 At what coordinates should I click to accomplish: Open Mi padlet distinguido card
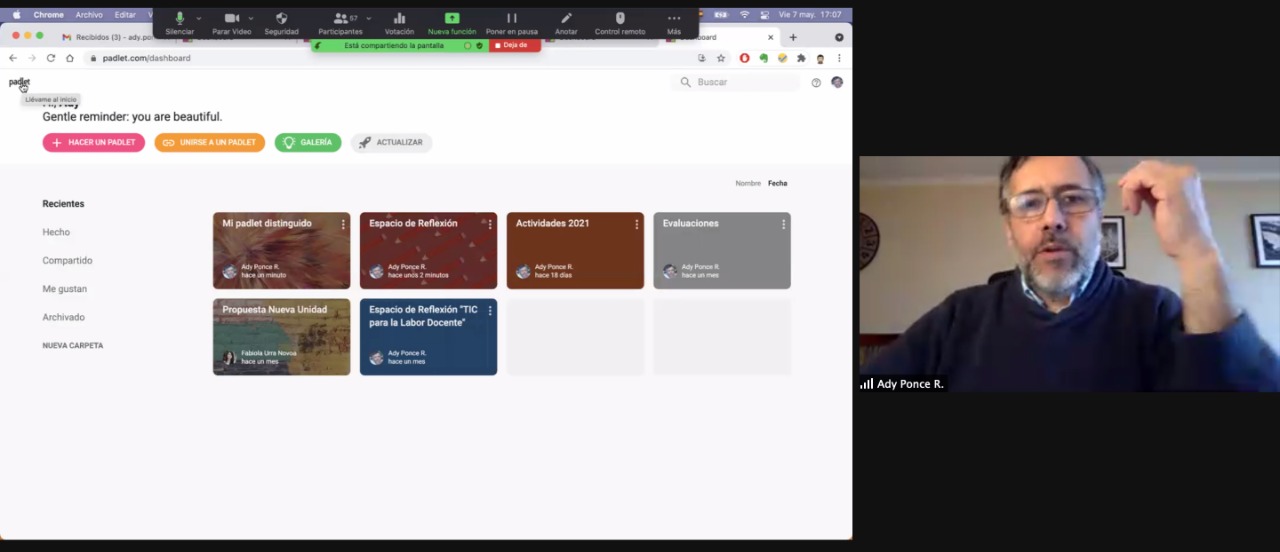(281, 251)
